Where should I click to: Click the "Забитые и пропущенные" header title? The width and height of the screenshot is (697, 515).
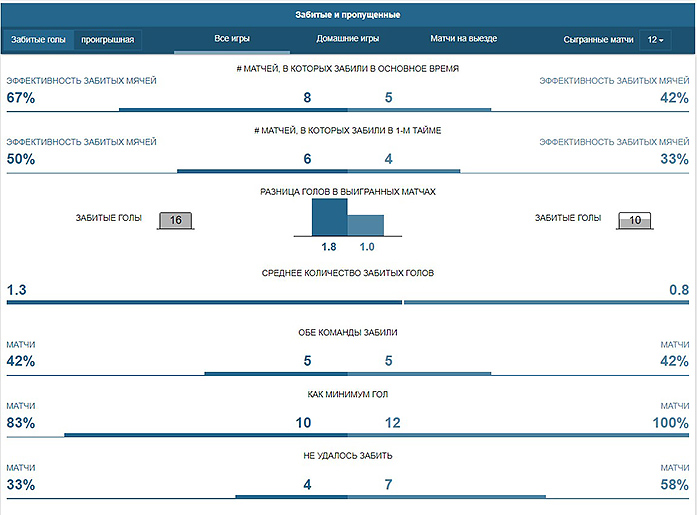pos(348,15)
